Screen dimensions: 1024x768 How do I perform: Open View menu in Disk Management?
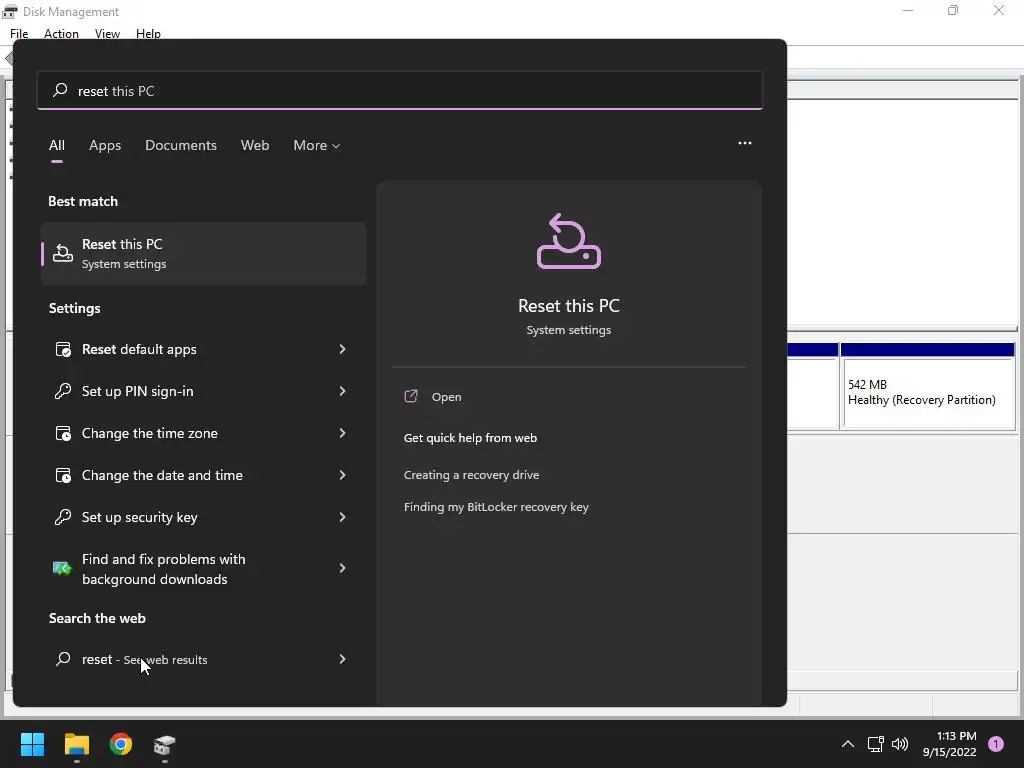click(x=107, y=33)
